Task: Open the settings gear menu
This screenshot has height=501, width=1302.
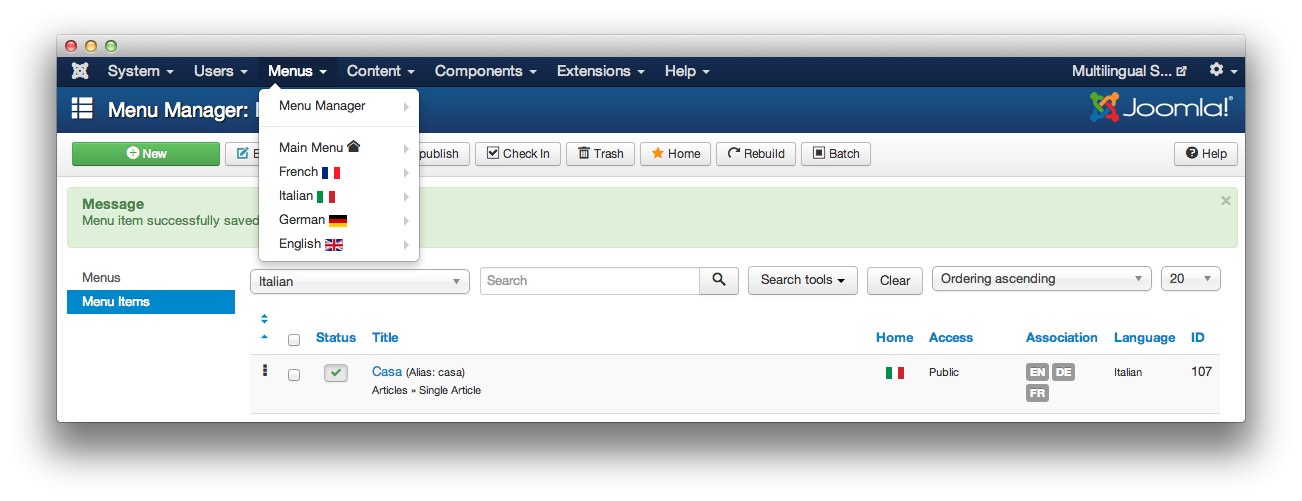Action: [x=1222, y=71]
